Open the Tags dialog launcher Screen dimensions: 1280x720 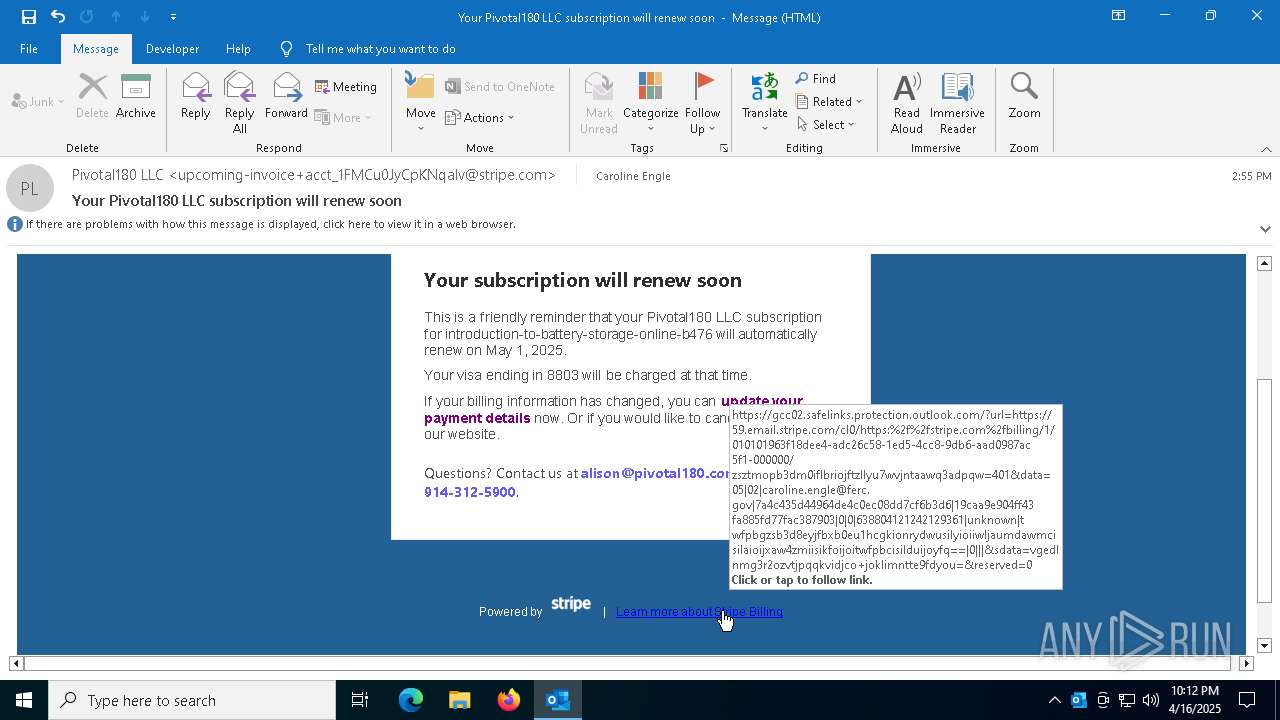tap(723, 148)
